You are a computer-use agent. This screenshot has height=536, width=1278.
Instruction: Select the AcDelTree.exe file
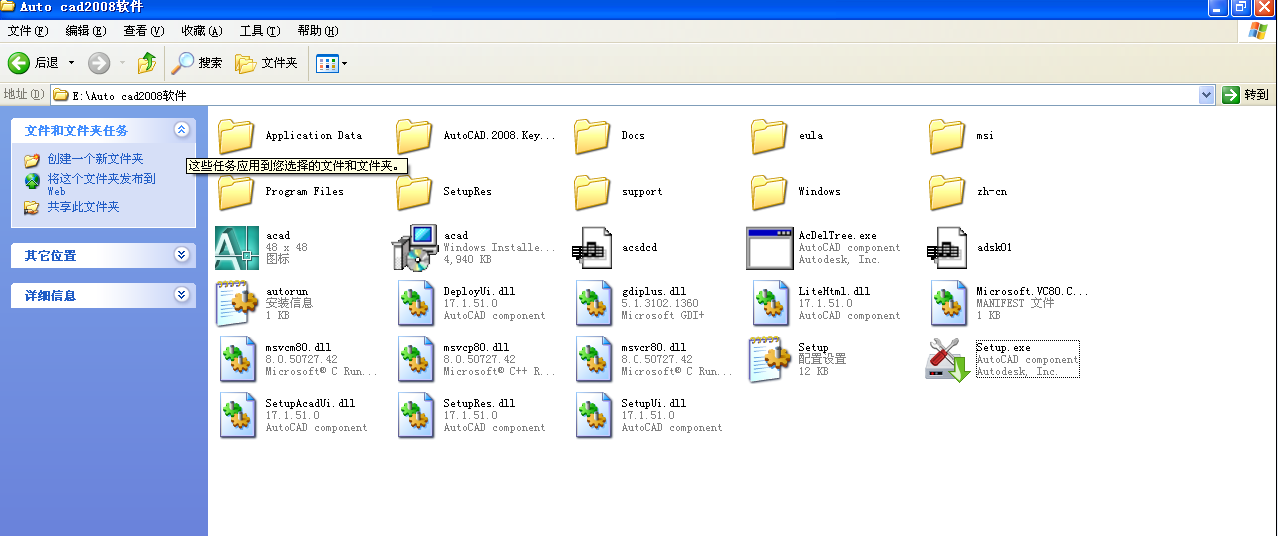click(824, 248)
